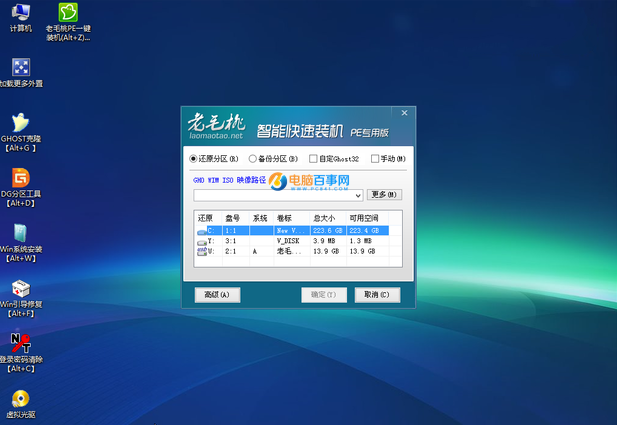The image size is (617, 425).
Task: Sort by the 可用空间 column header
Action: 363,218
